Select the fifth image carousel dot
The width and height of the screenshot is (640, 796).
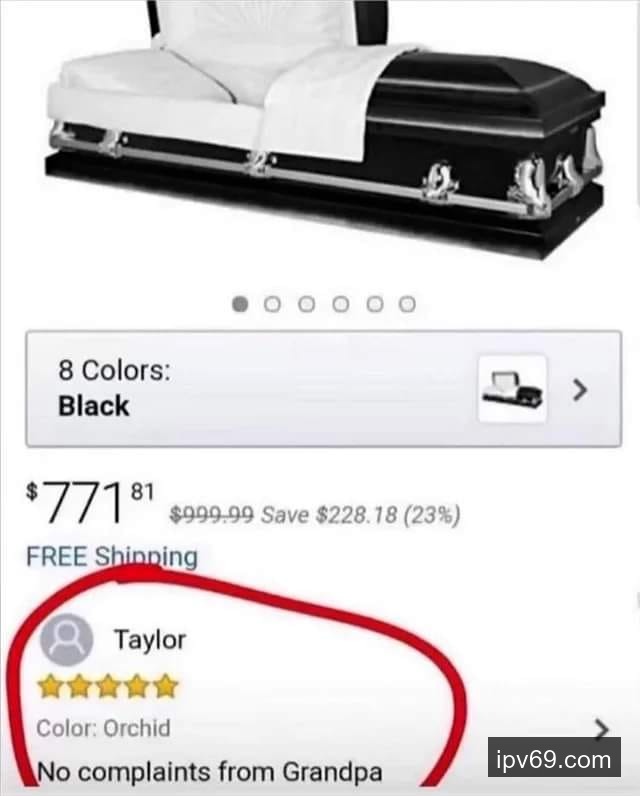[x=375, y=304]
